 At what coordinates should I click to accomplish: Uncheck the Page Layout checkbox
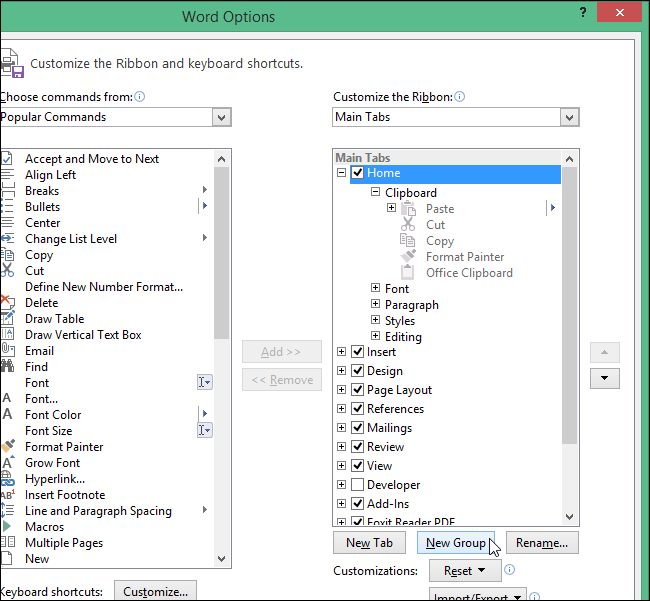(x=357, y=389)
